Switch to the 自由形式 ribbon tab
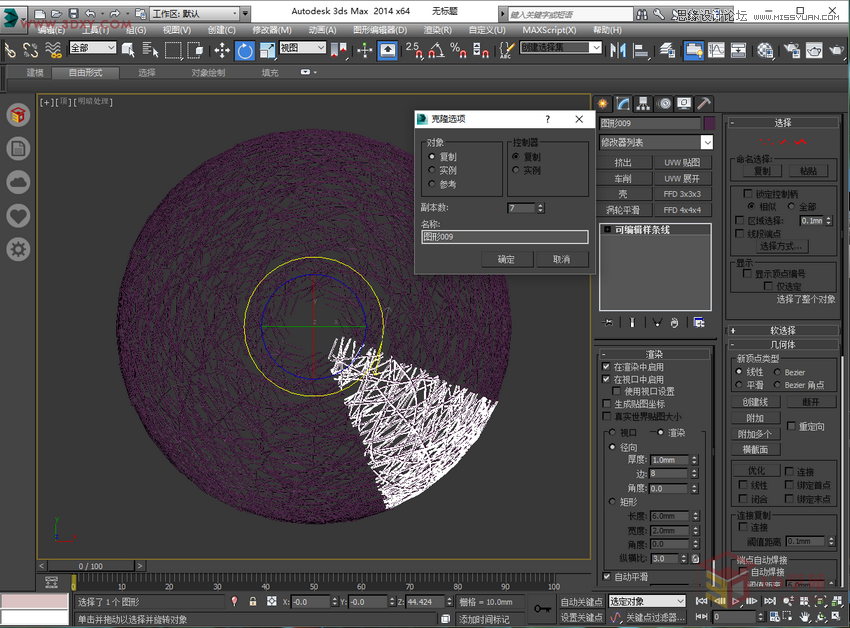 (x=85, y=72)
